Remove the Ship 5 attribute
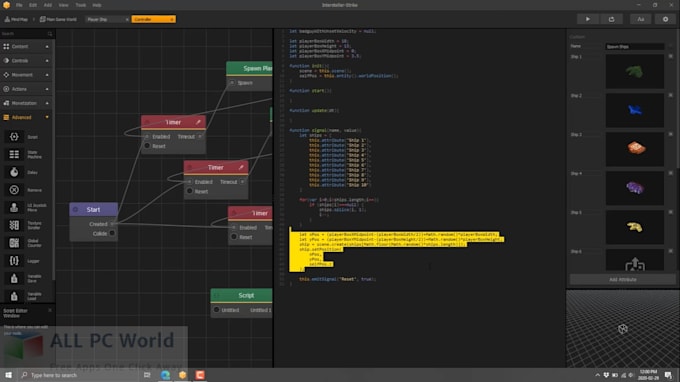 click(670, 212)
